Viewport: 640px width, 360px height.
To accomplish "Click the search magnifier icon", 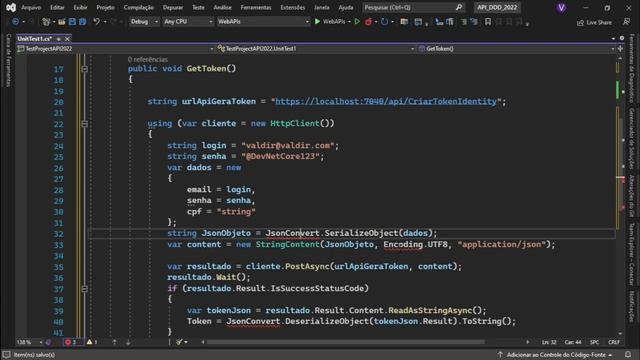I will pyautogui.click(x=459, y=7).
